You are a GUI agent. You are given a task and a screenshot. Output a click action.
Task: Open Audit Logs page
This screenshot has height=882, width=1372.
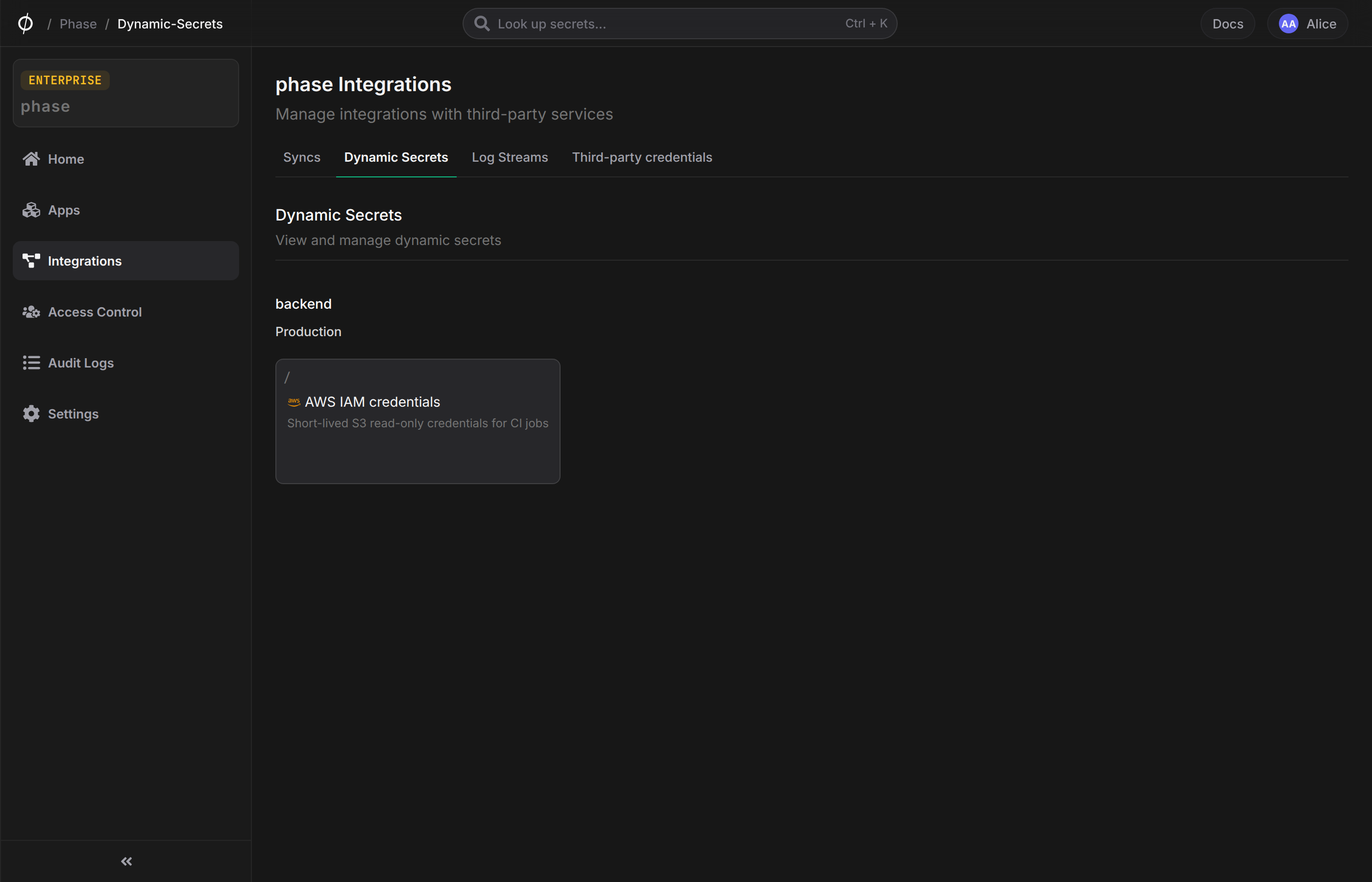[125, 363]
